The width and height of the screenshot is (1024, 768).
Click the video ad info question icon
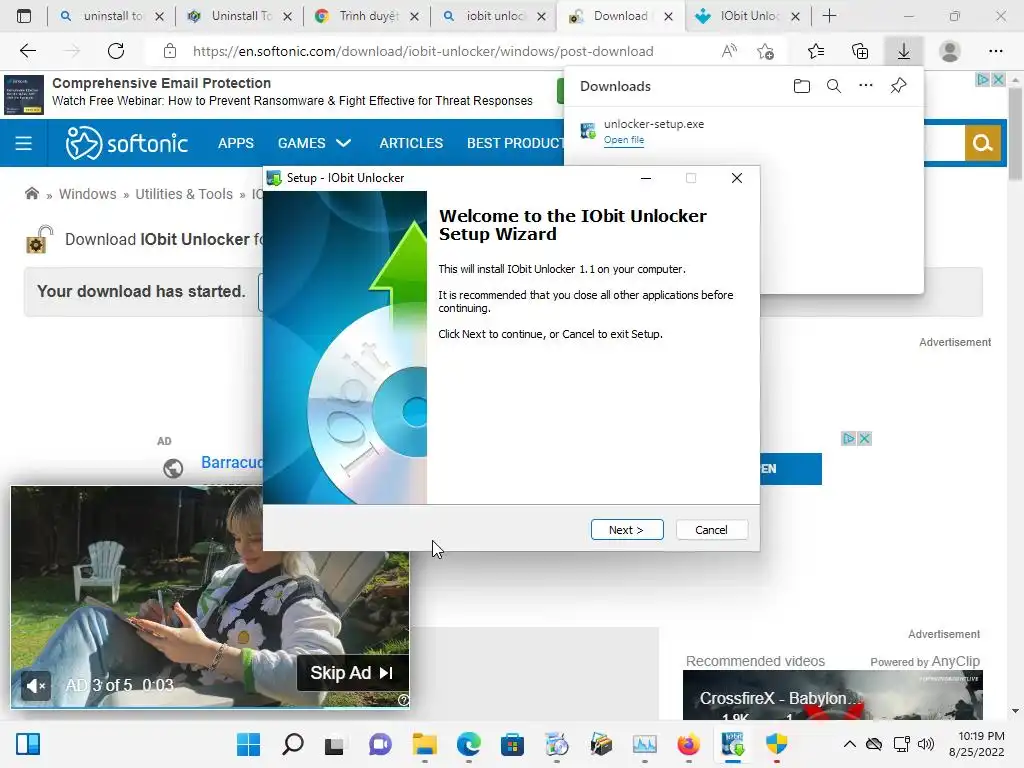(x=404, y=700)
